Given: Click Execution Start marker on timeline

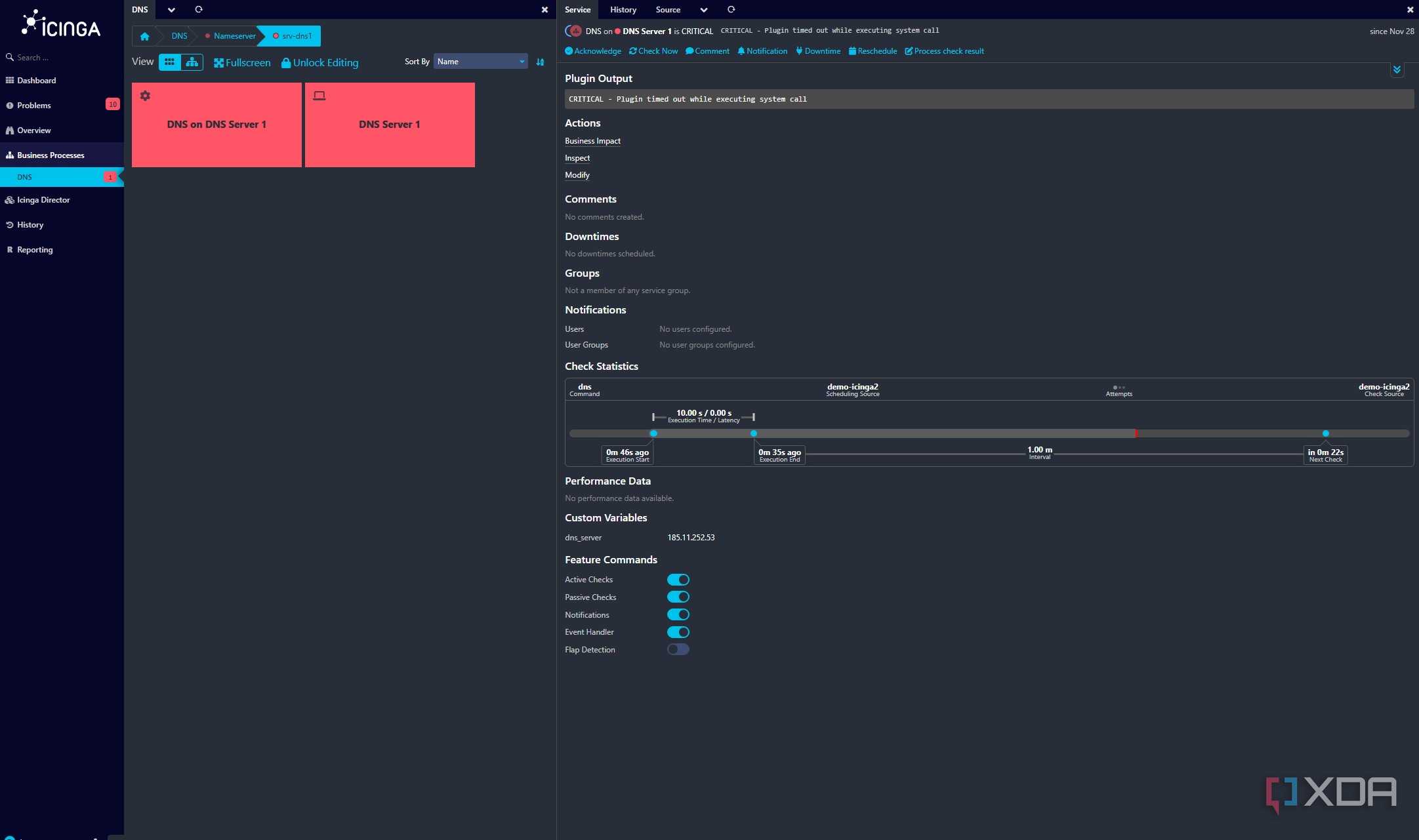Looking at the screenshot, I should pyautogui.click(x=653, y=433).
